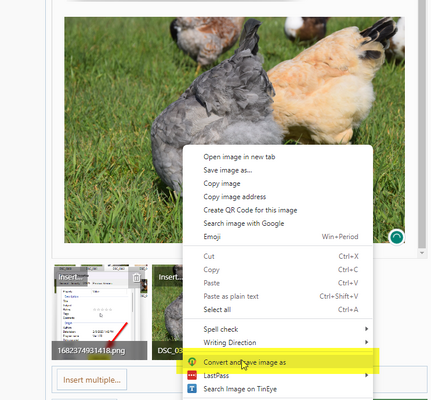Click the editor's vertical scrollbar down arrow
The image size is (431, 400).
click(422, 253)
